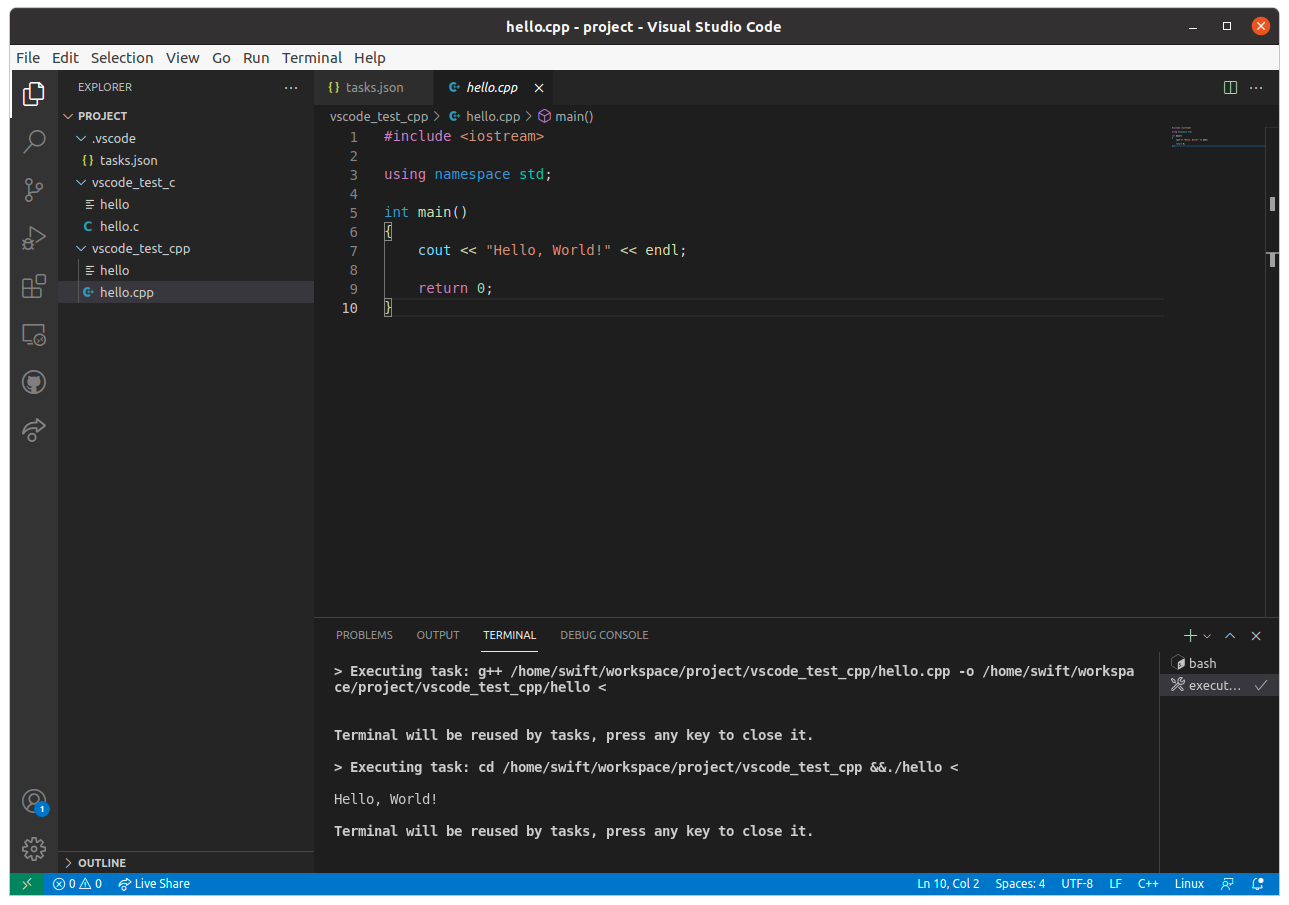Viewport: 1289px width, 905px height.
Task: Select hello binary under vscode_test_cpp
Action: 186,270
